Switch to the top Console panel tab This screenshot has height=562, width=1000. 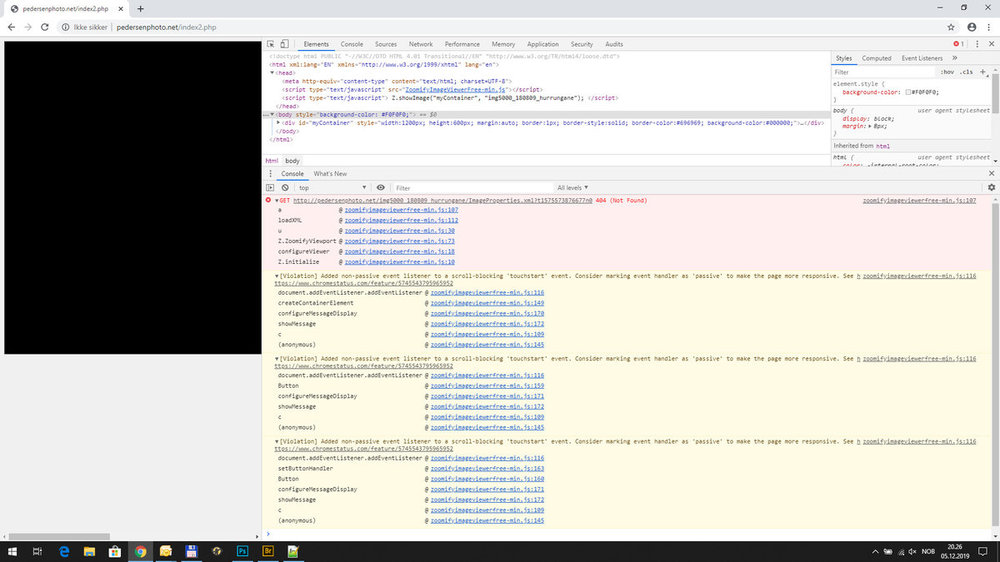coord(351,44)
